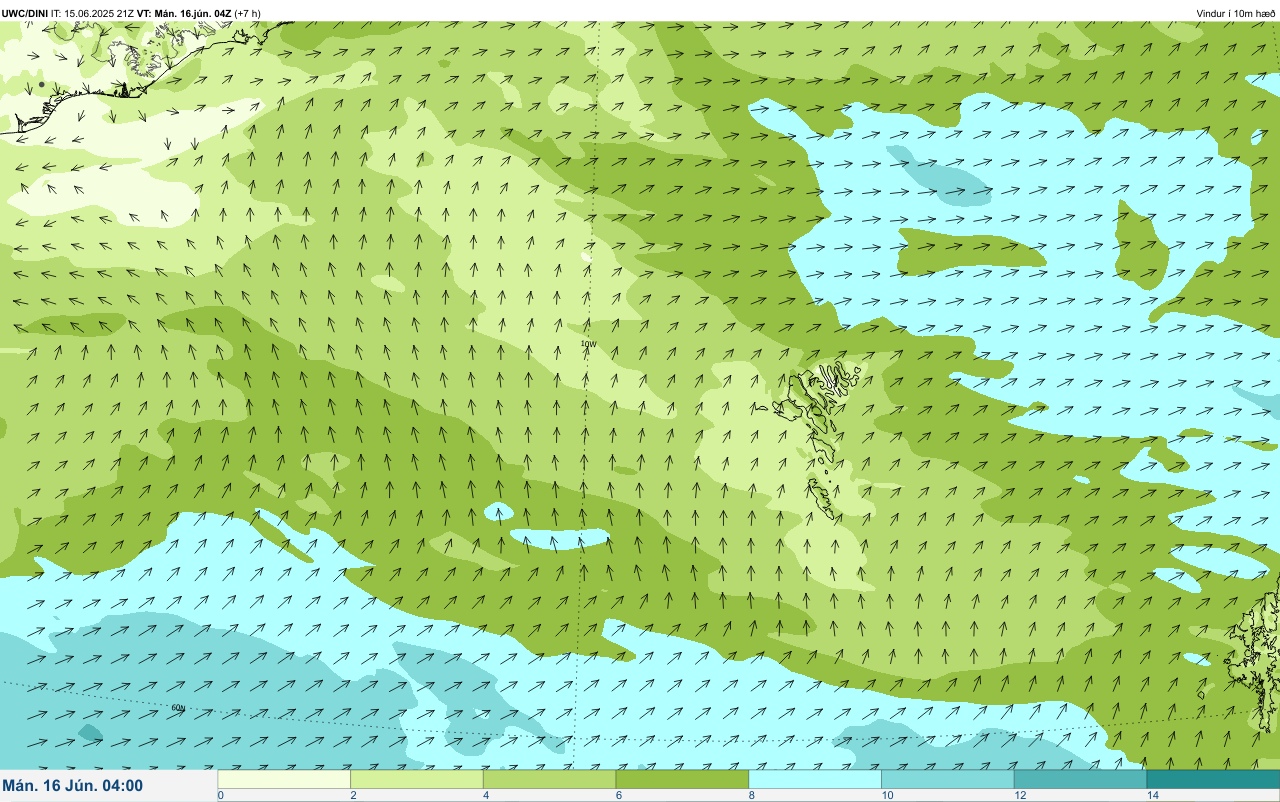Click the dark teal above-14 legend swatch
This screenshot has width=1280, height=802.
1213,779
